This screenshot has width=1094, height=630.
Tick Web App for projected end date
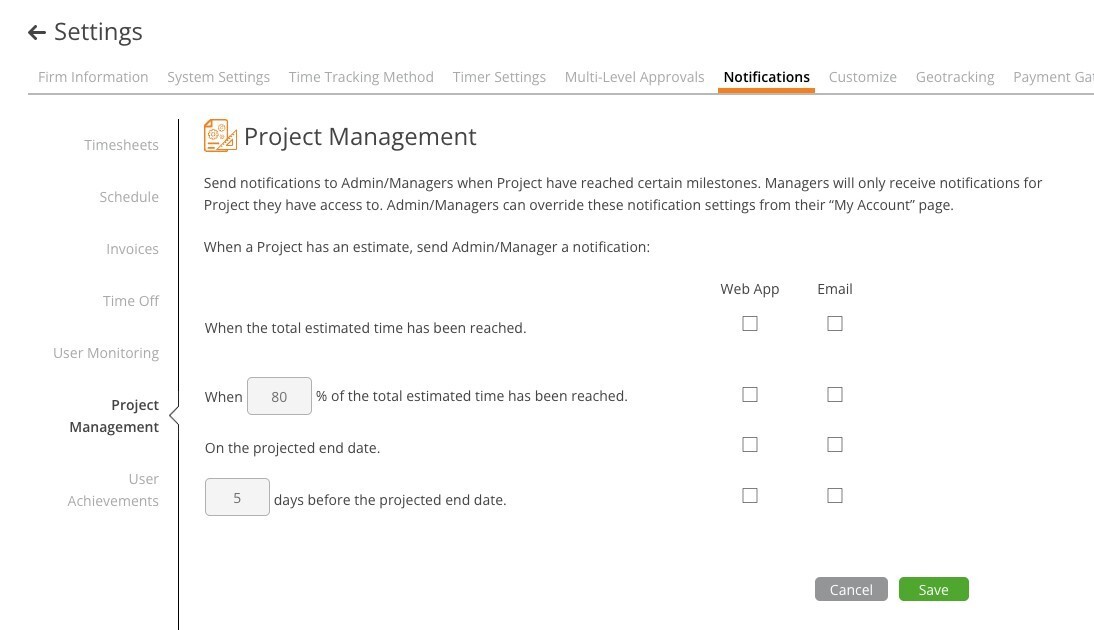[749, 444]
